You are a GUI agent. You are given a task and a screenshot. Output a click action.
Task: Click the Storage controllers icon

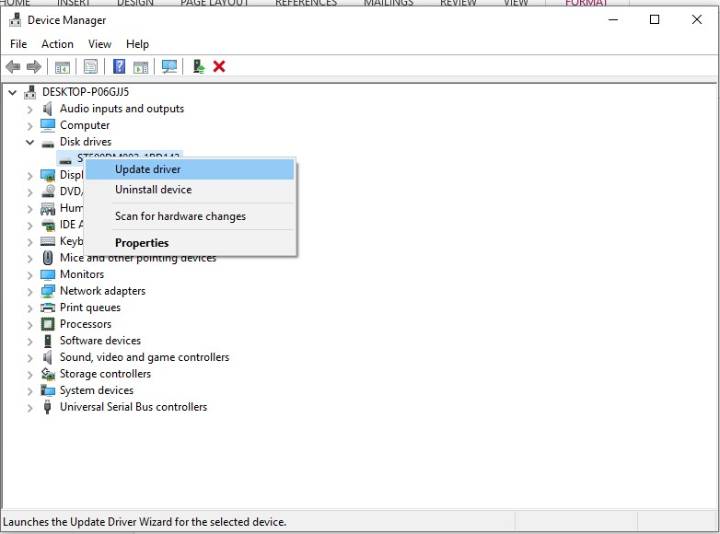pyautogui.click(x=48, y=374)
